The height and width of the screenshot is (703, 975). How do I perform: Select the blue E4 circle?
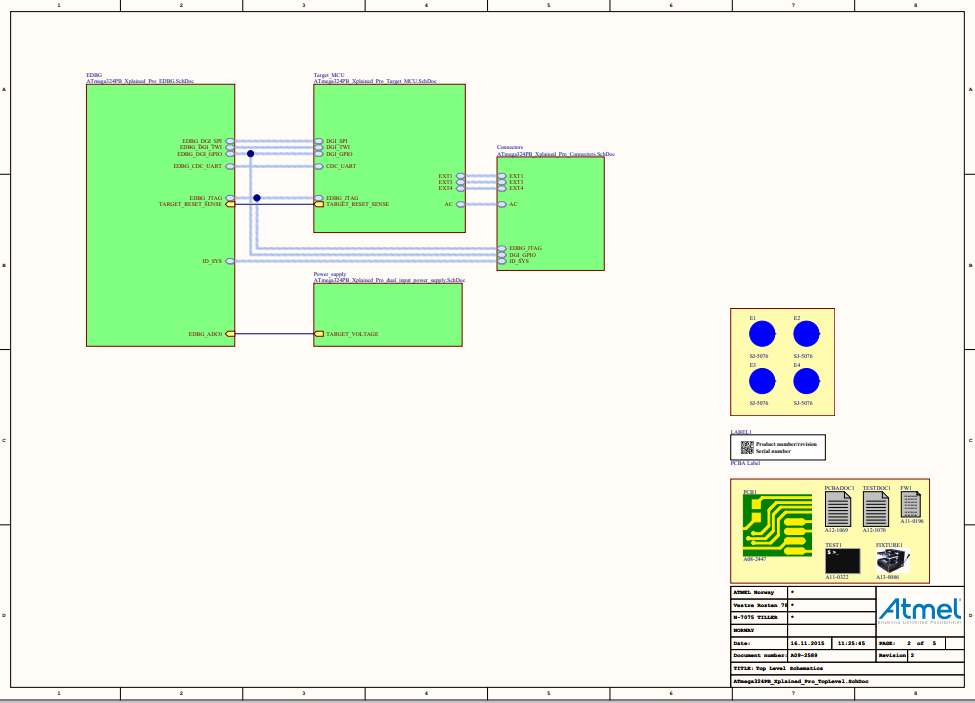pyautogui.click(x=806, y=381)
